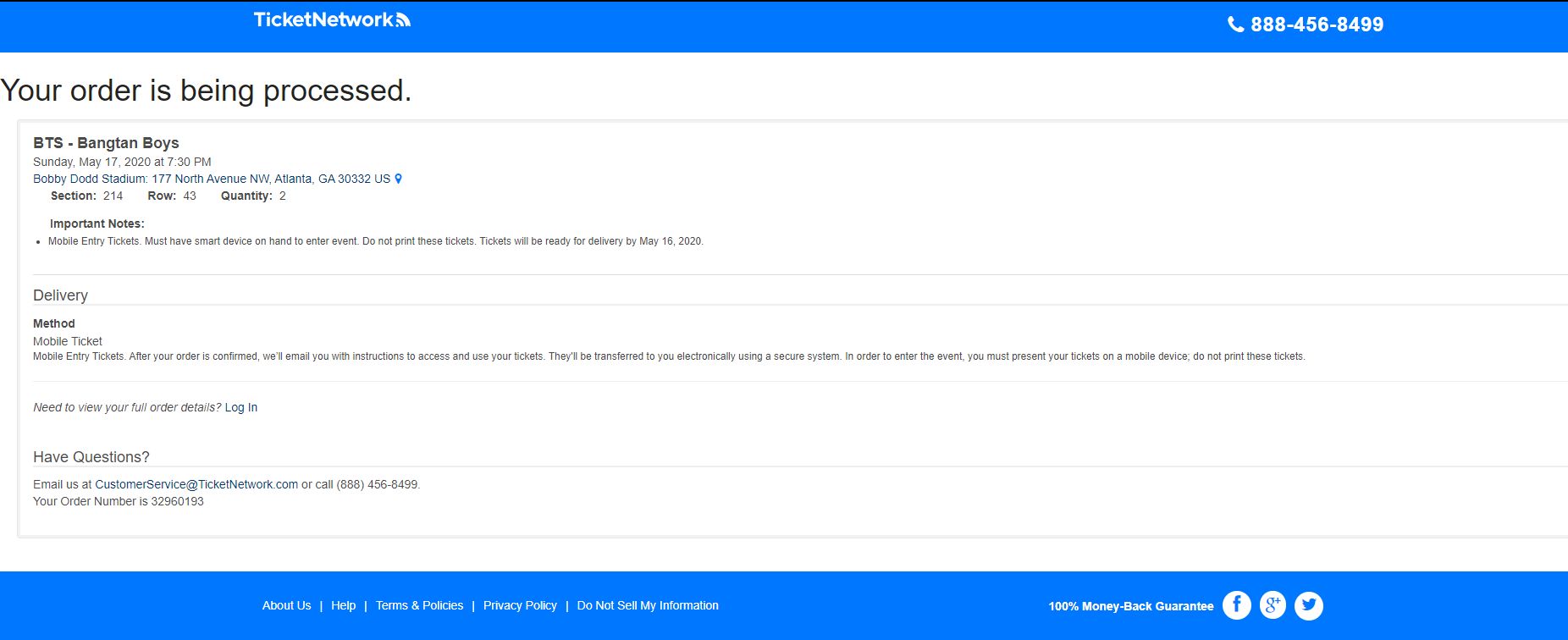Select the Section 214 value

click(113, 196)
